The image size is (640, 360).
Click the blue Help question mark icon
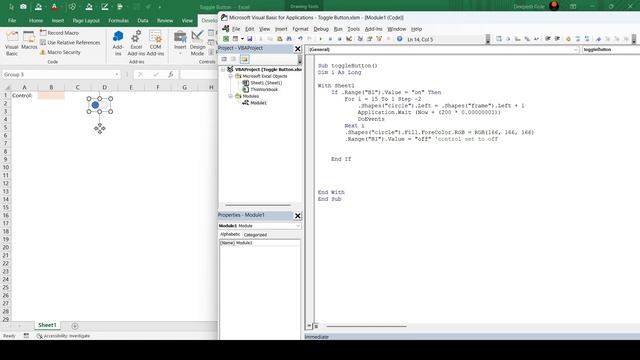click(399, 39)
